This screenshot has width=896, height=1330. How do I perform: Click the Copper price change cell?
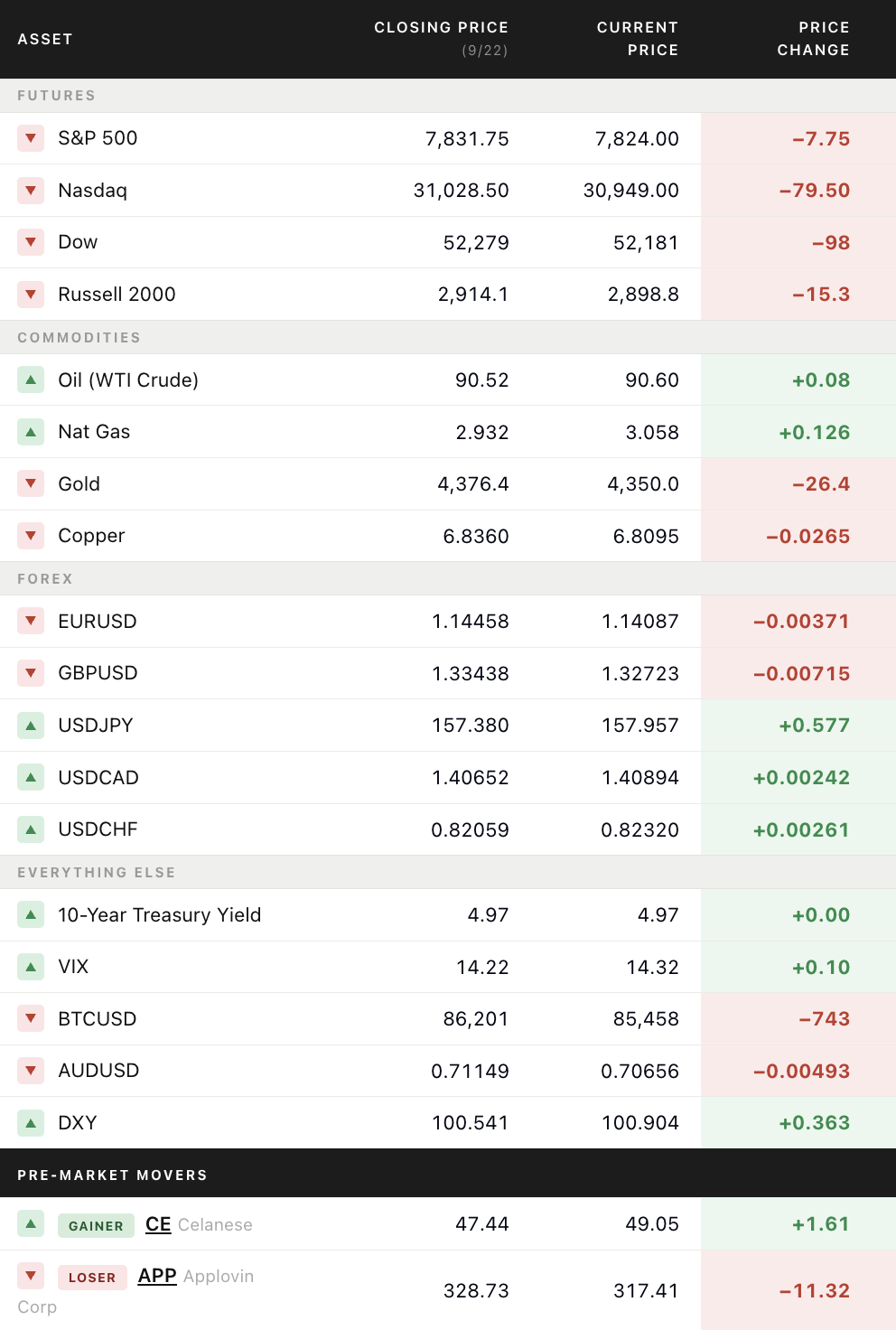point(798,536)
